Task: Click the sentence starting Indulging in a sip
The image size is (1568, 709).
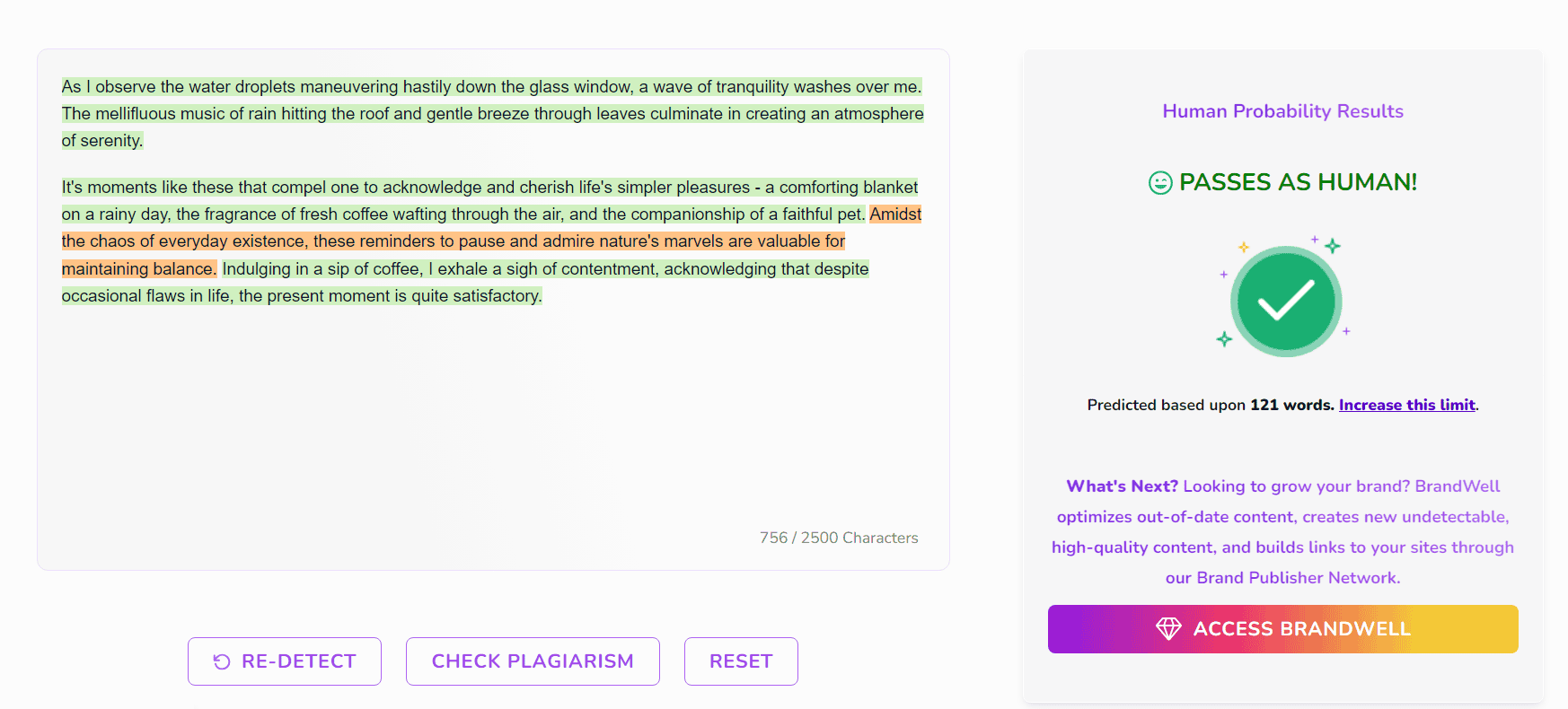Action: [545, 269]
